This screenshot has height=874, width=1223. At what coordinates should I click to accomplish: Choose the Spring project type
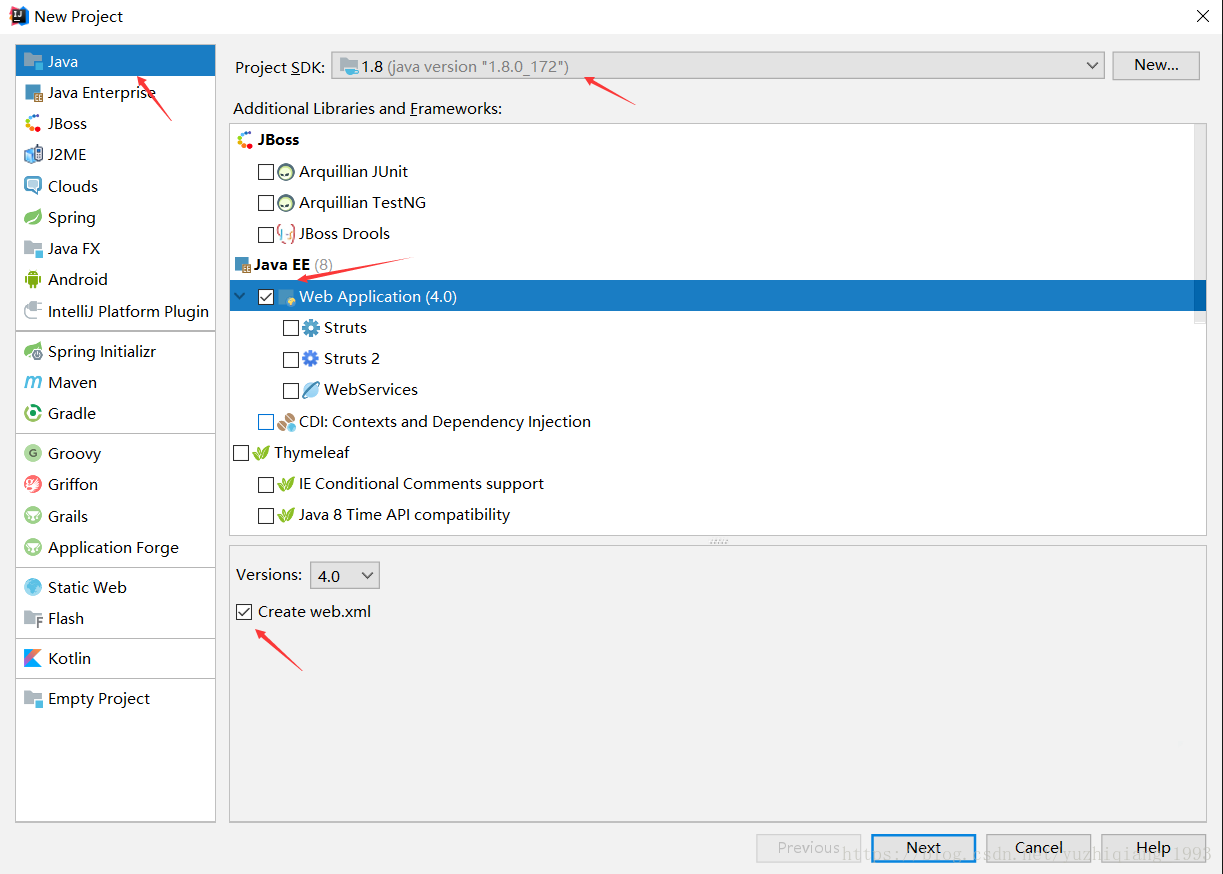115,217
